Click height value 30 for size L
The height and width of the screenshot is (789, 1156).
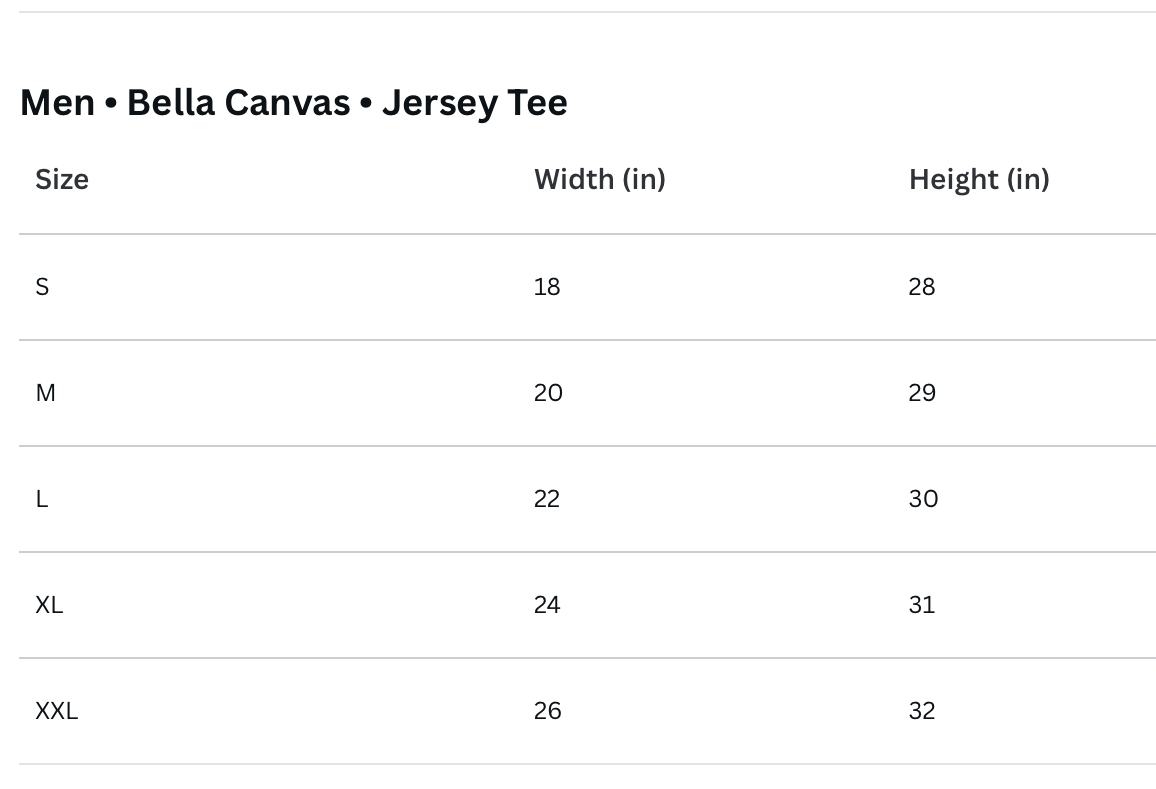923,499
